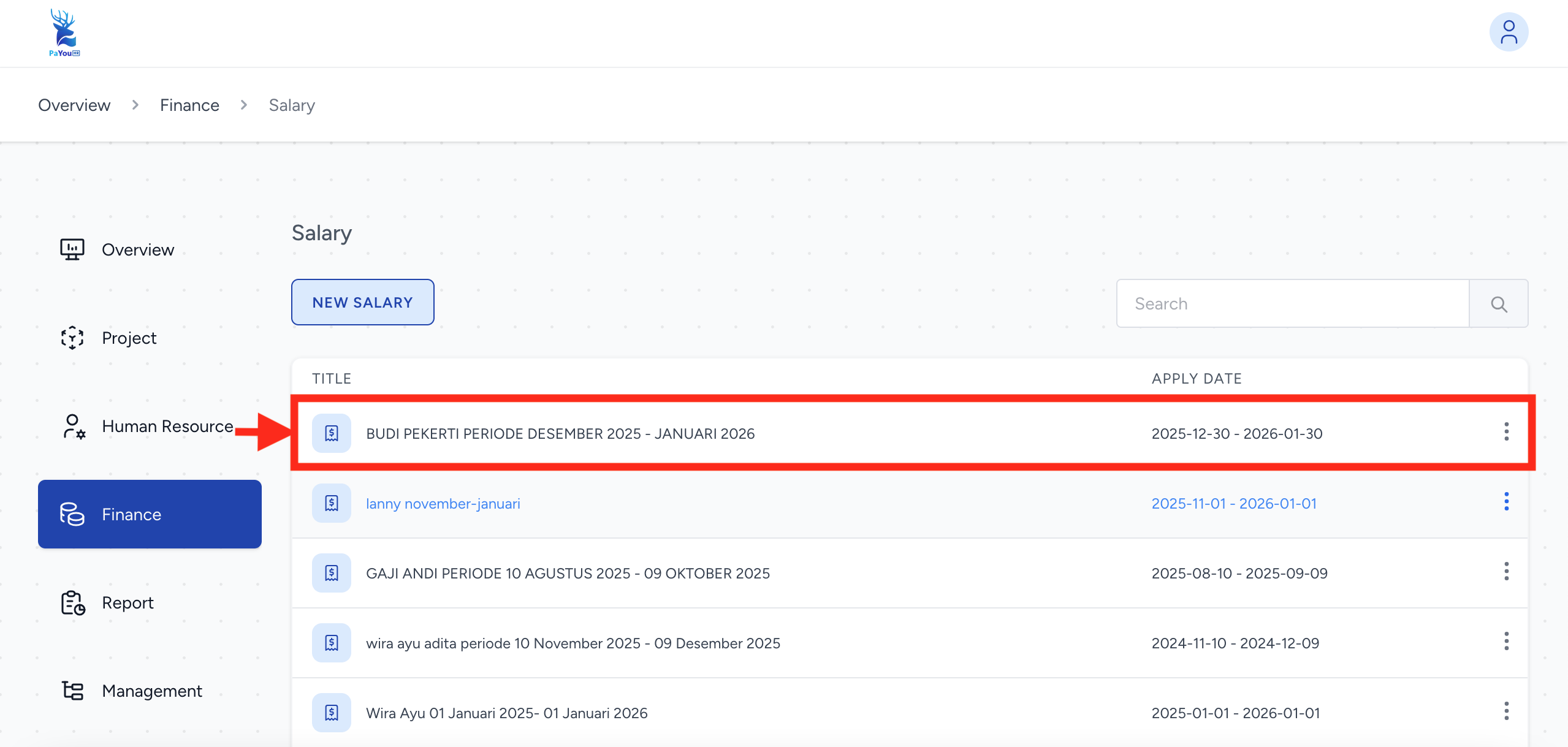The height and width of the screenshot is (747, 1568).
Task: Click into the Search input field
Action: click(x=1292, y=304)
